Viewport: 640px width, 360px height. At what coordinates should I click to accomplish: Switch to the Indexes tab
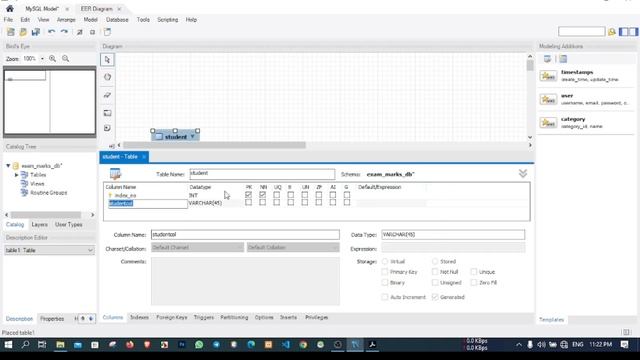point(139,317)
